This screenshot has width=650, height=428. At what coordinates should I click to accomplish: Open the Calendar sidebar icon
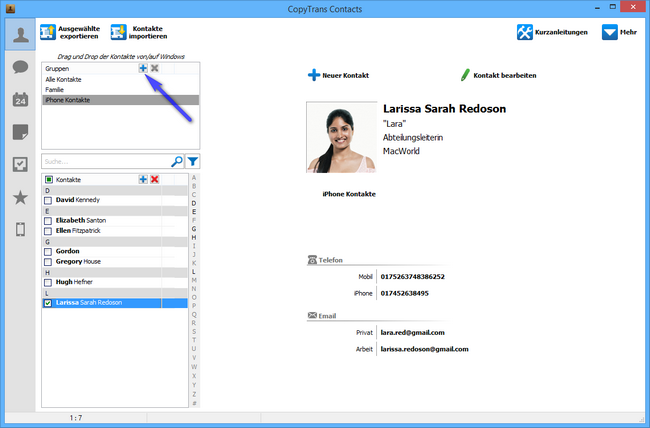pyautogui.click(x=19, y=99)
